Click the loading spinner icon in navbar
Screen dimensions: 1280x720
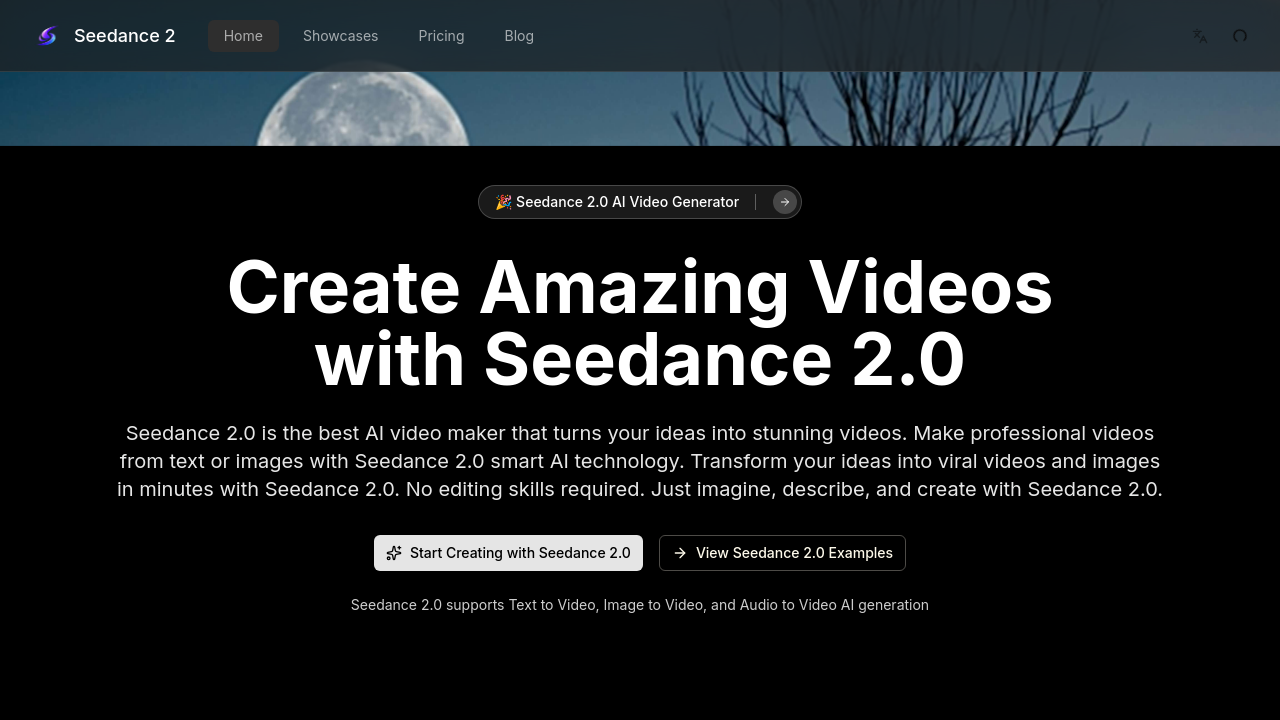[1240, 36]
